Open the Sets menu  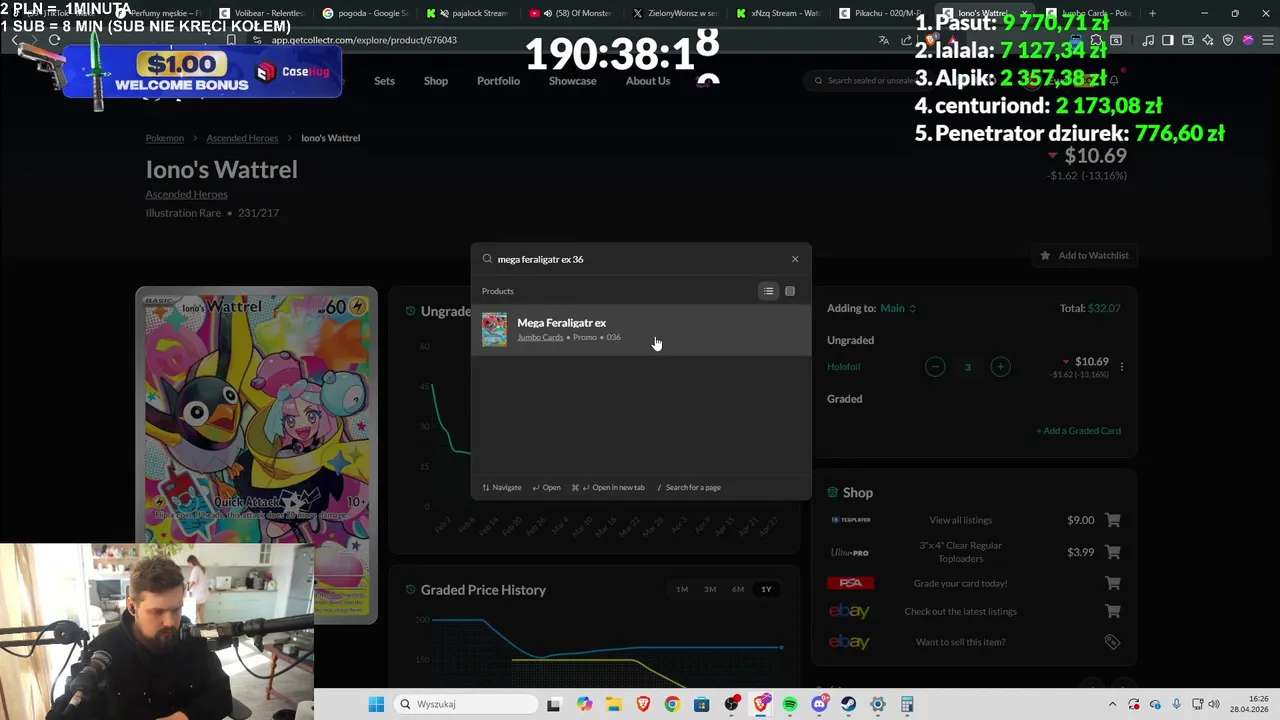point(384,81)
